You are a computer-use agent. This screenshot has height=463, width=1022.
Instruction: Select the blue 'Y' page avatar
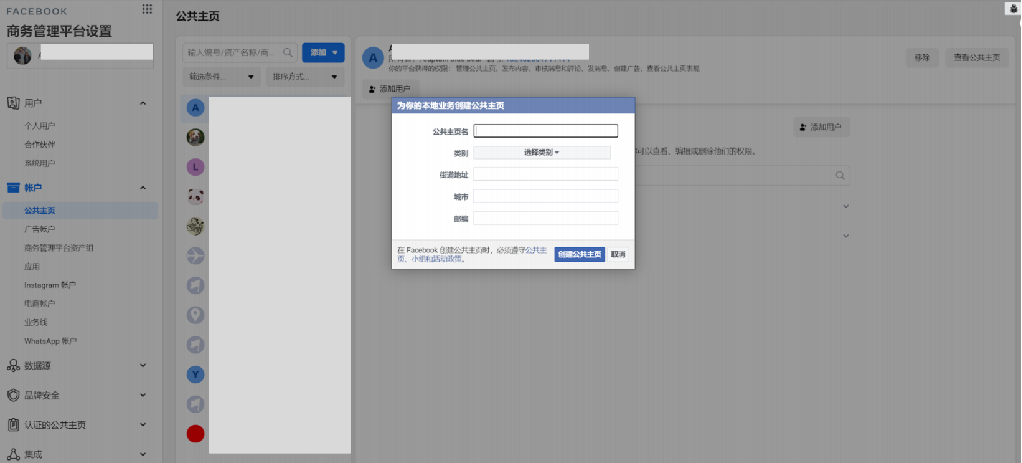[196, 374]
